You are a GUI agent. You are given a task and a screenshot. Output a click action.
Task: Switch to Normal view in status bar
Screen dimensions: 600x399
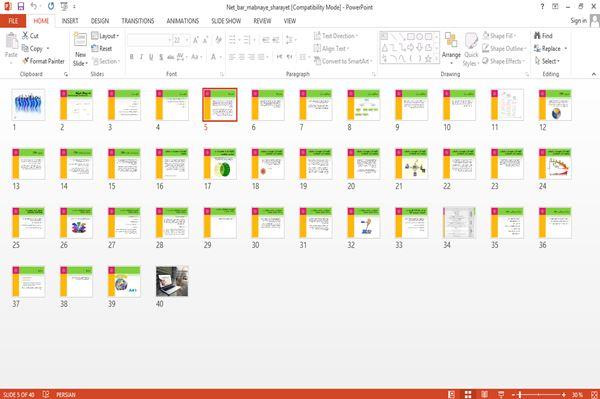coord(452,394)
